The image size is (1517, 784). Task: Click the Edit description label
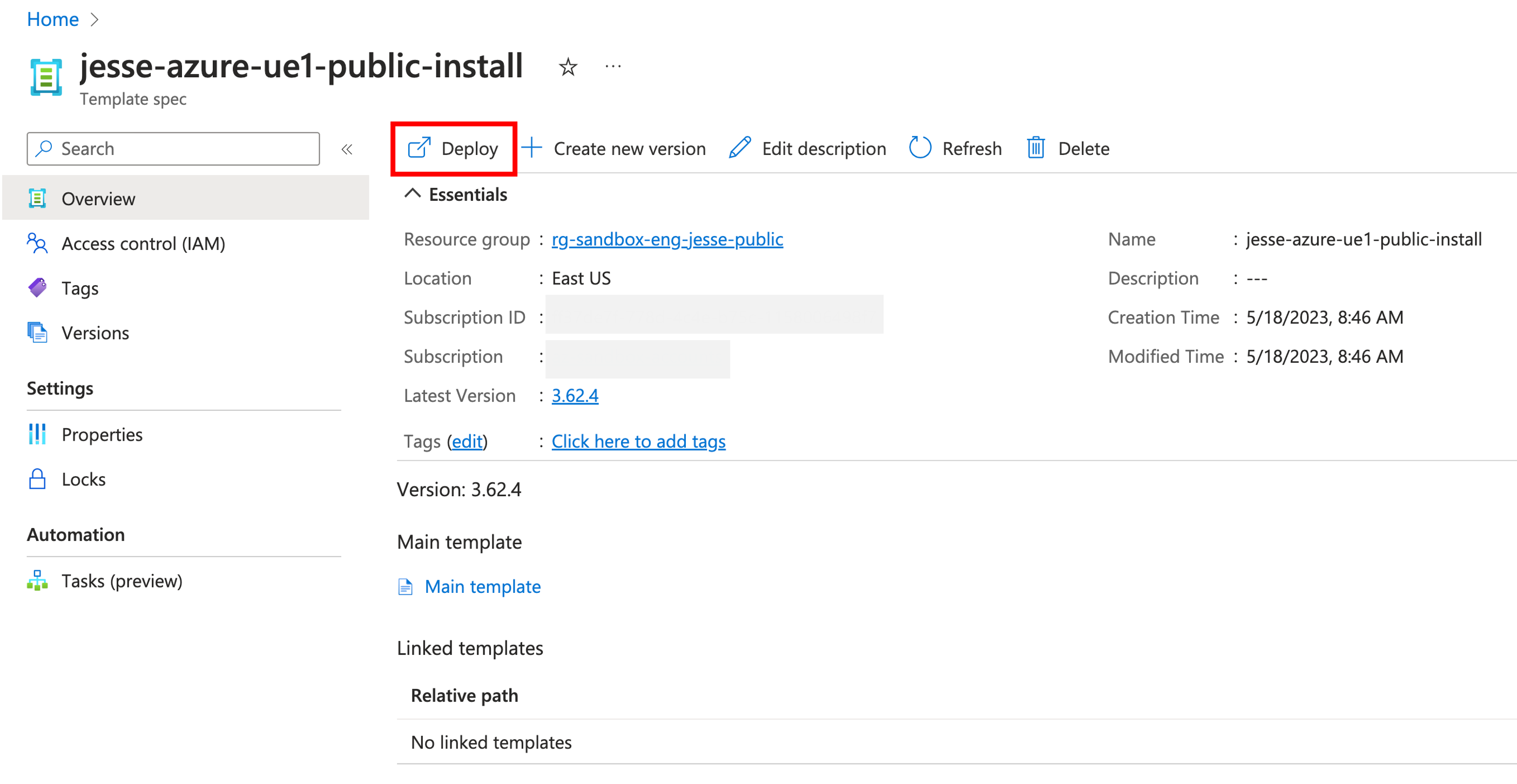[824, 148]
